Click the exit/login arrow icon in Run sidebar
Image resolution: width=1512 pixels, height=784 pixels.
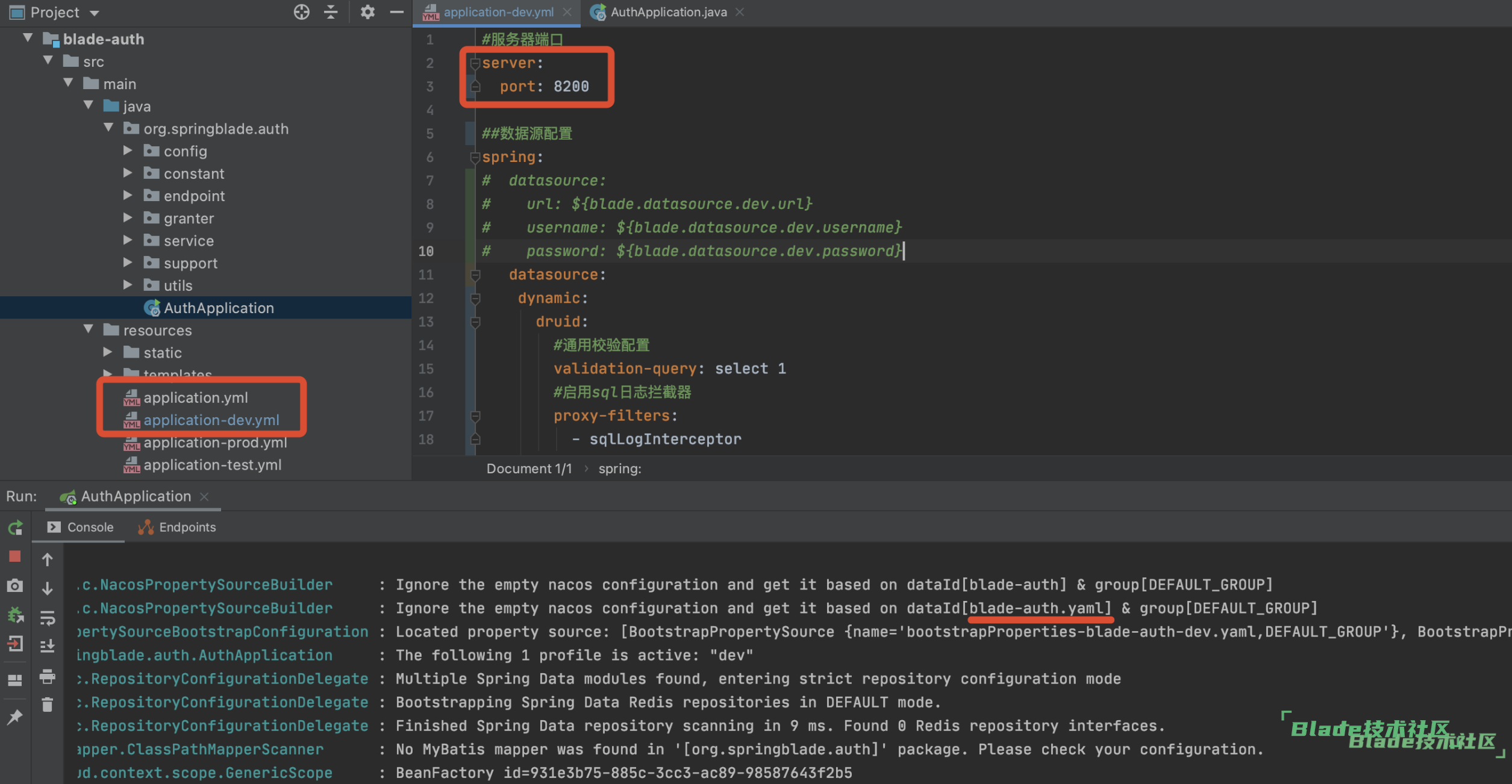(15, 644)
